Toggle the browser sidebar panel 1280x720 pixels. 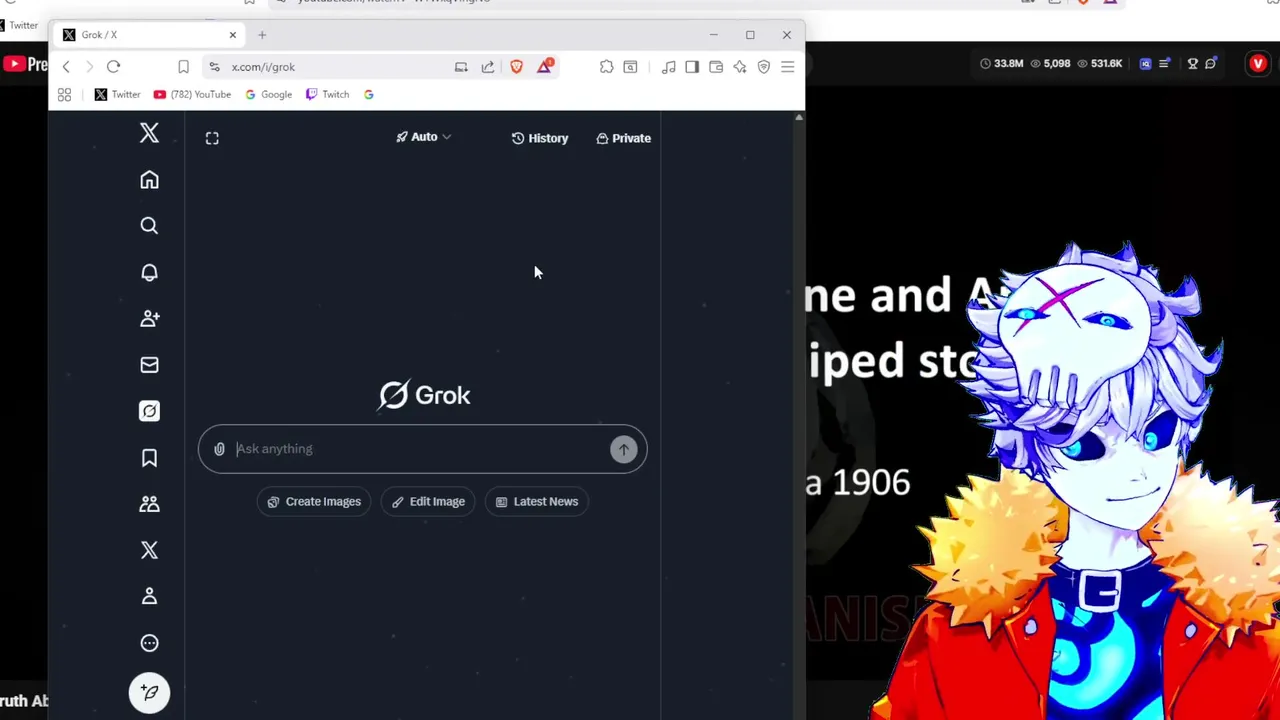pyautogui.click(x=692, y=67)
